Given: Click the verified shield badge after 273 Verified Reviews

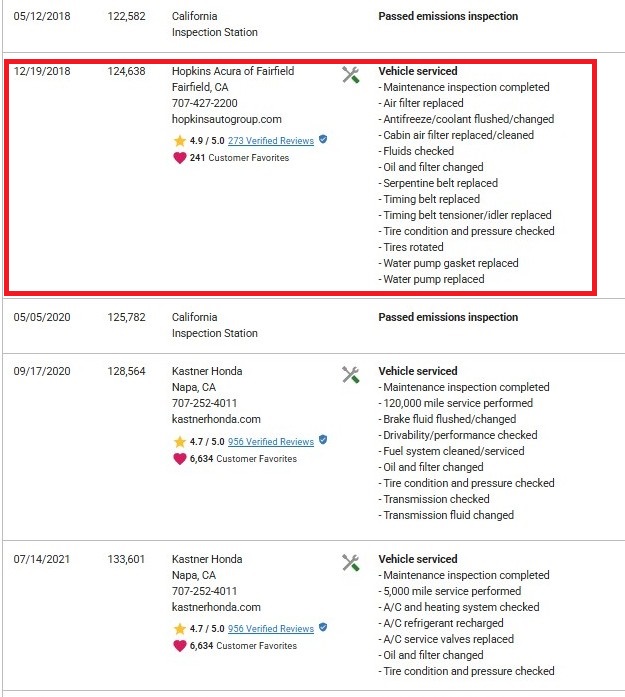Looking at the screenshot, I should click(323, 140).
